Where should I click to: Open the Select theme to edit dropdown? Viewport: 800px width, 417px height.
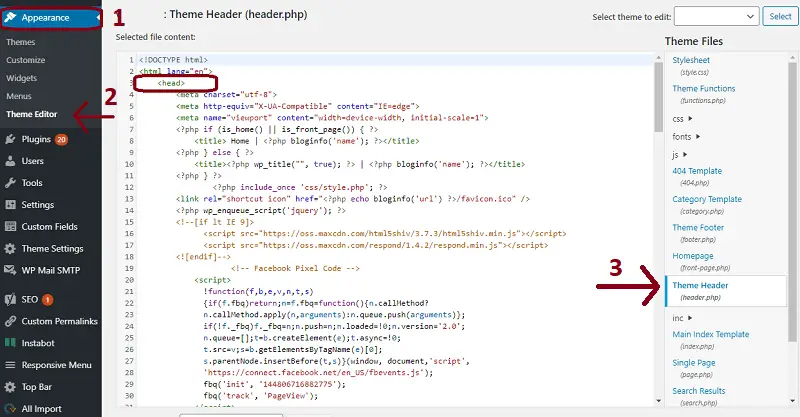[716, 16]
